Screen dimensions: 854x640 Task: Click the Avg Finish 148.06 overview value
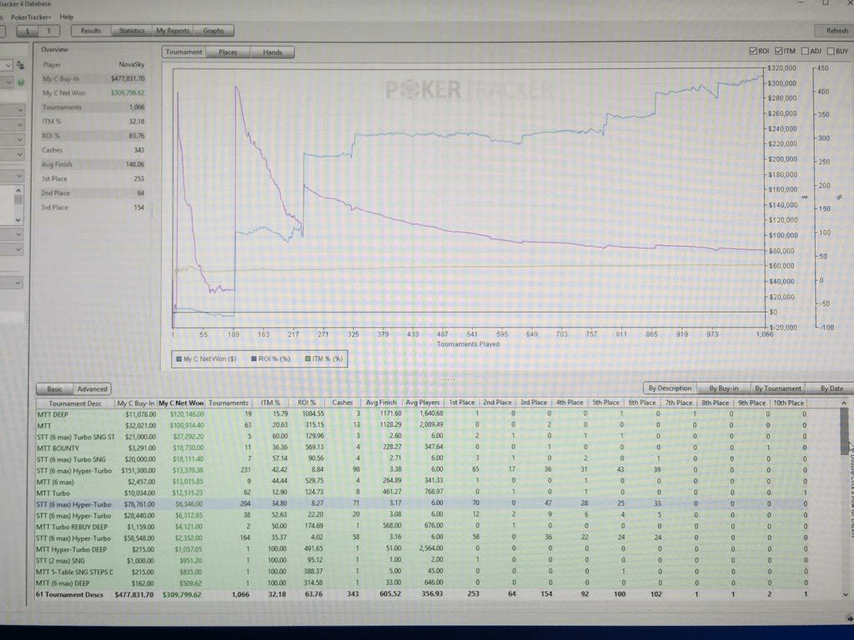(x=134, y=164)
